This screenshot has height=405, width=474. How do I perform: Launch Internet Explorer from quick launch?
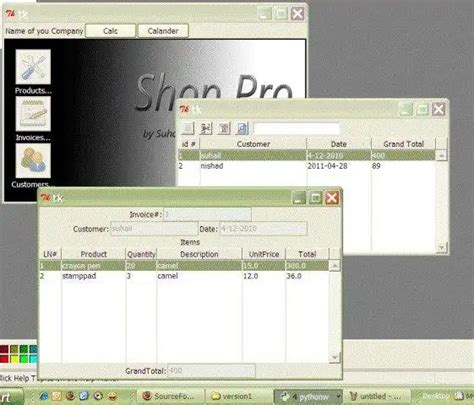click(x=44, y=396)
